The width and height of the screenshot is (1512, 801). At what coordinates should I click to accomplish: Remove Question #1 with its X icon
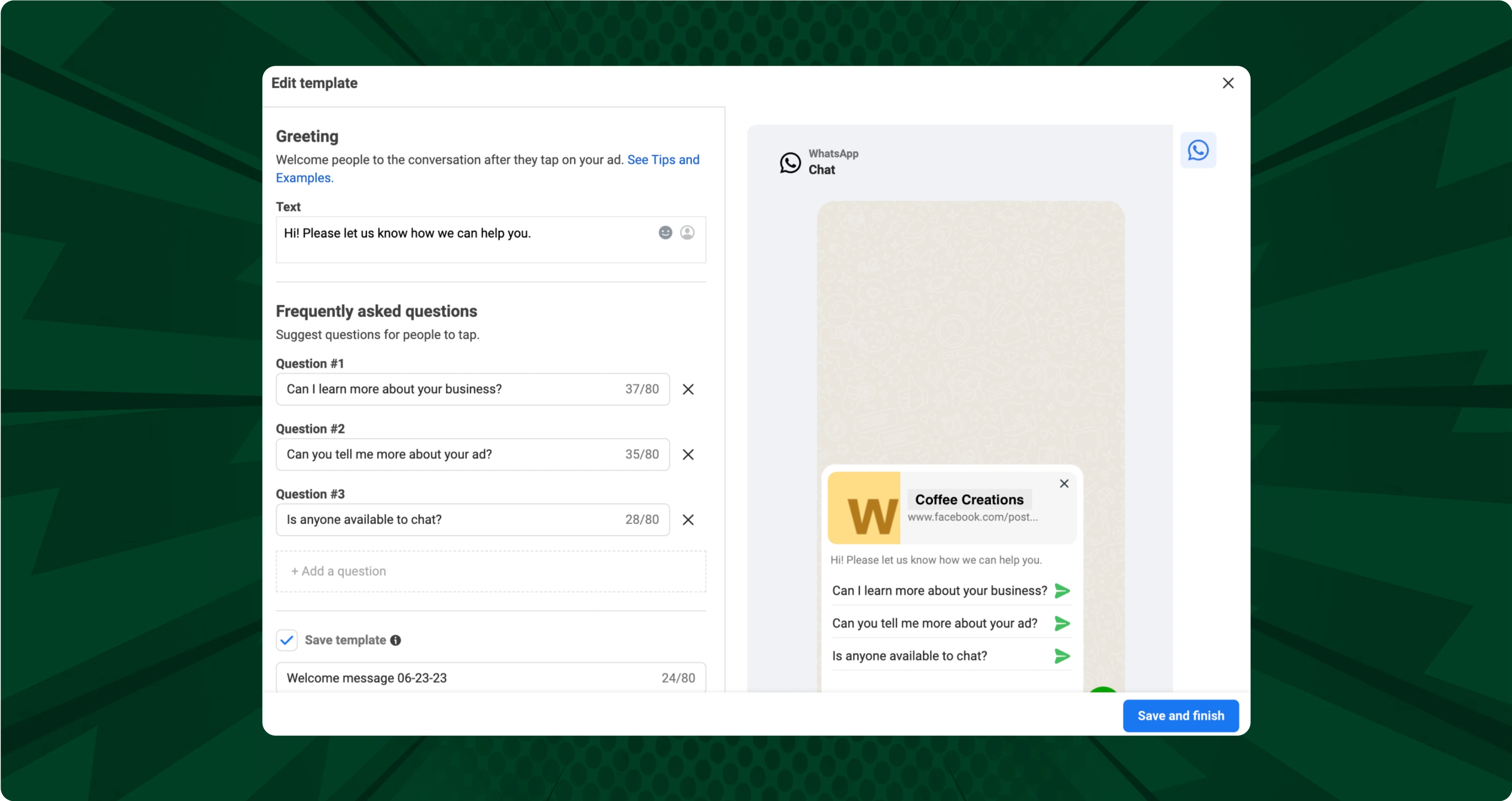point(688,389)
